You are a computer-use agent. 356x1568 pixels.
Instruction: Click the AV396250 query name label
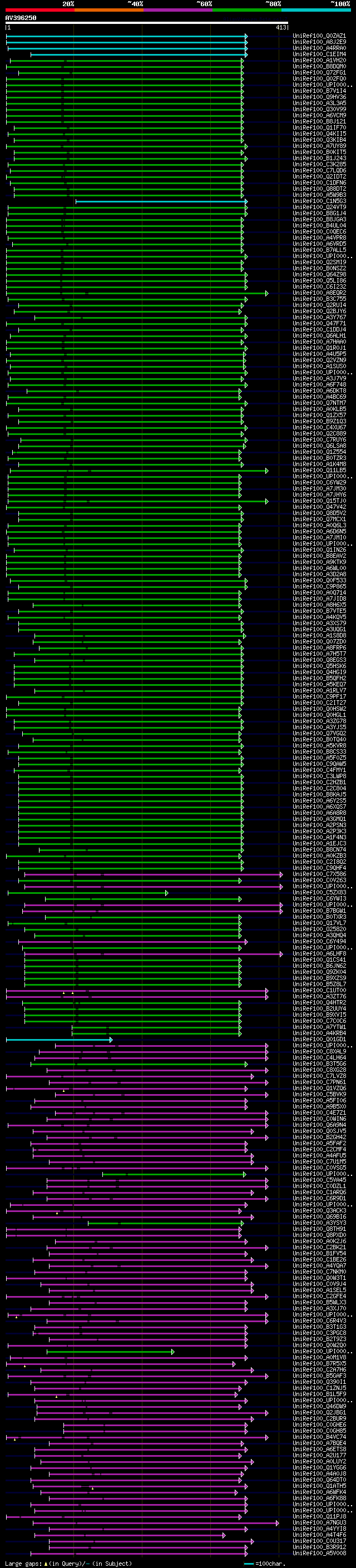[x=21, y=18]
